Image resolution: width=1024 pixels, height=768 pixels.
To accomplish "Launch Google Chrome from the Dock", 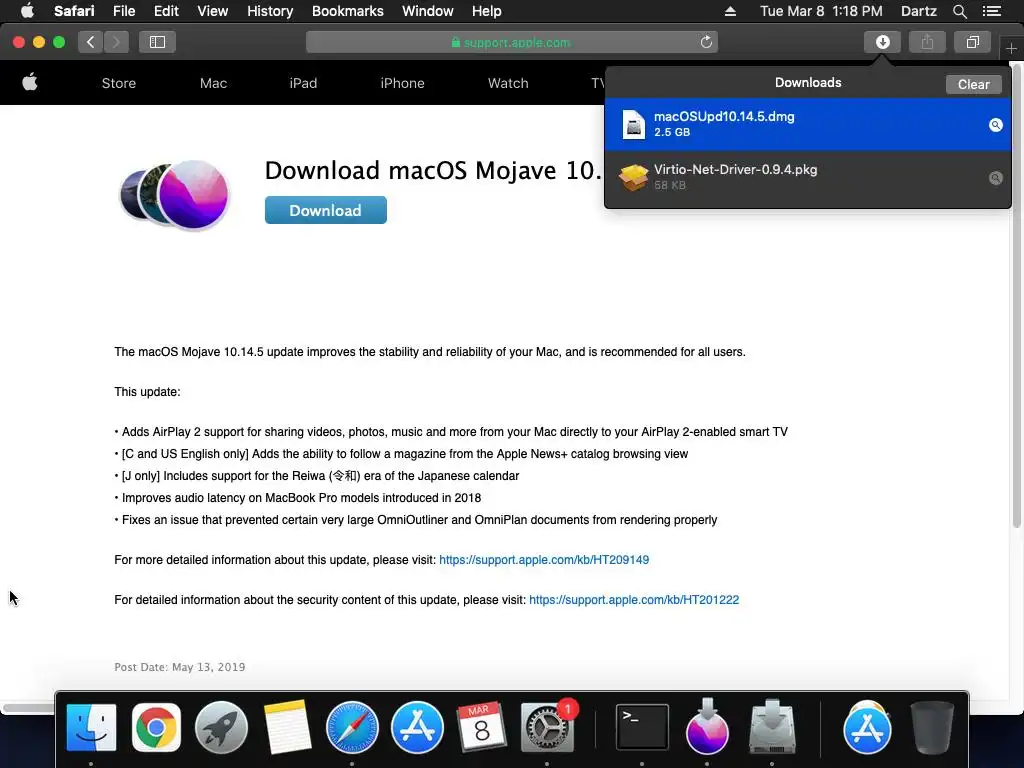I will tap(156, 727).
